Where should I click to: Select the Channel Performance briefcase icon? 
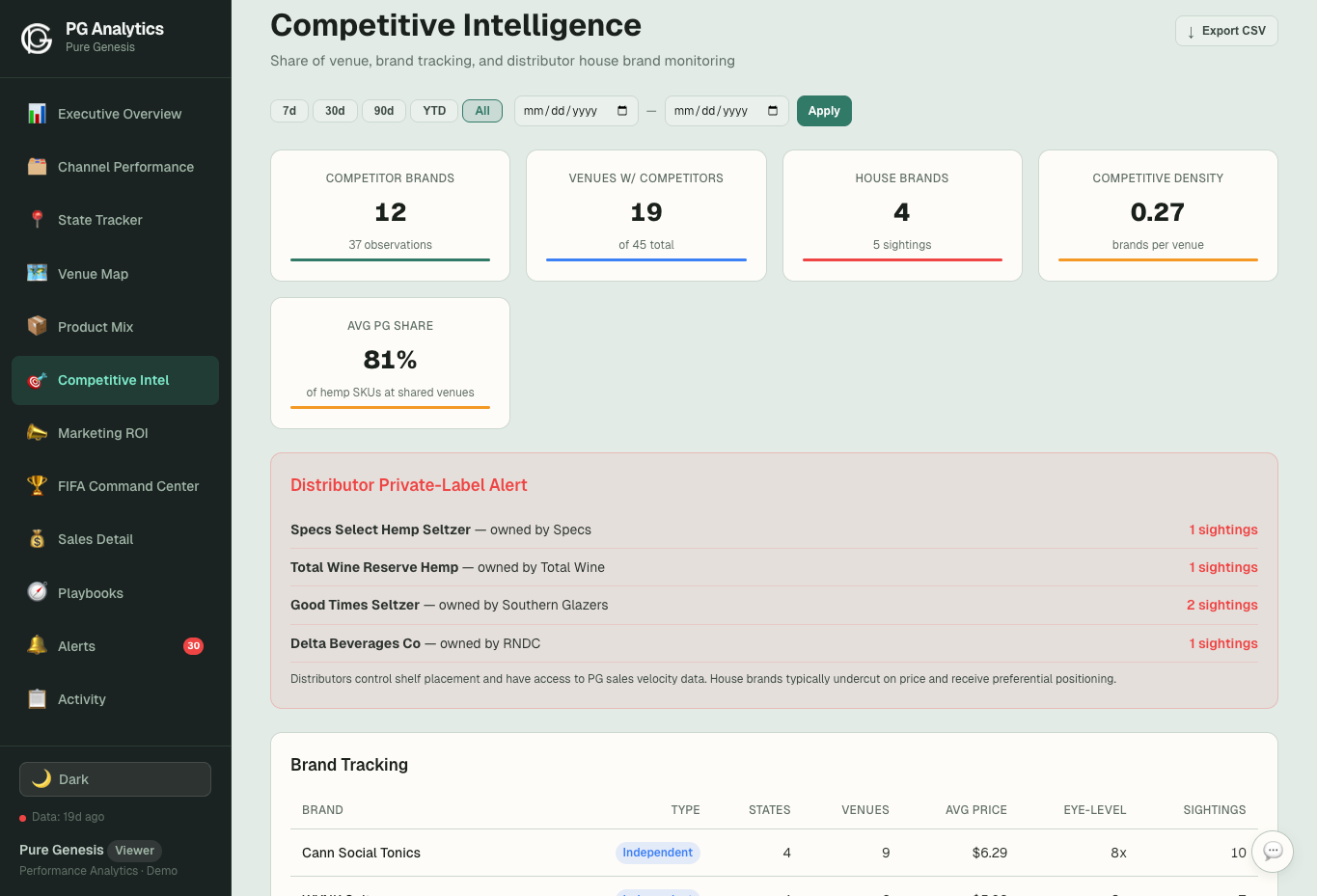(x=35, y=166)
